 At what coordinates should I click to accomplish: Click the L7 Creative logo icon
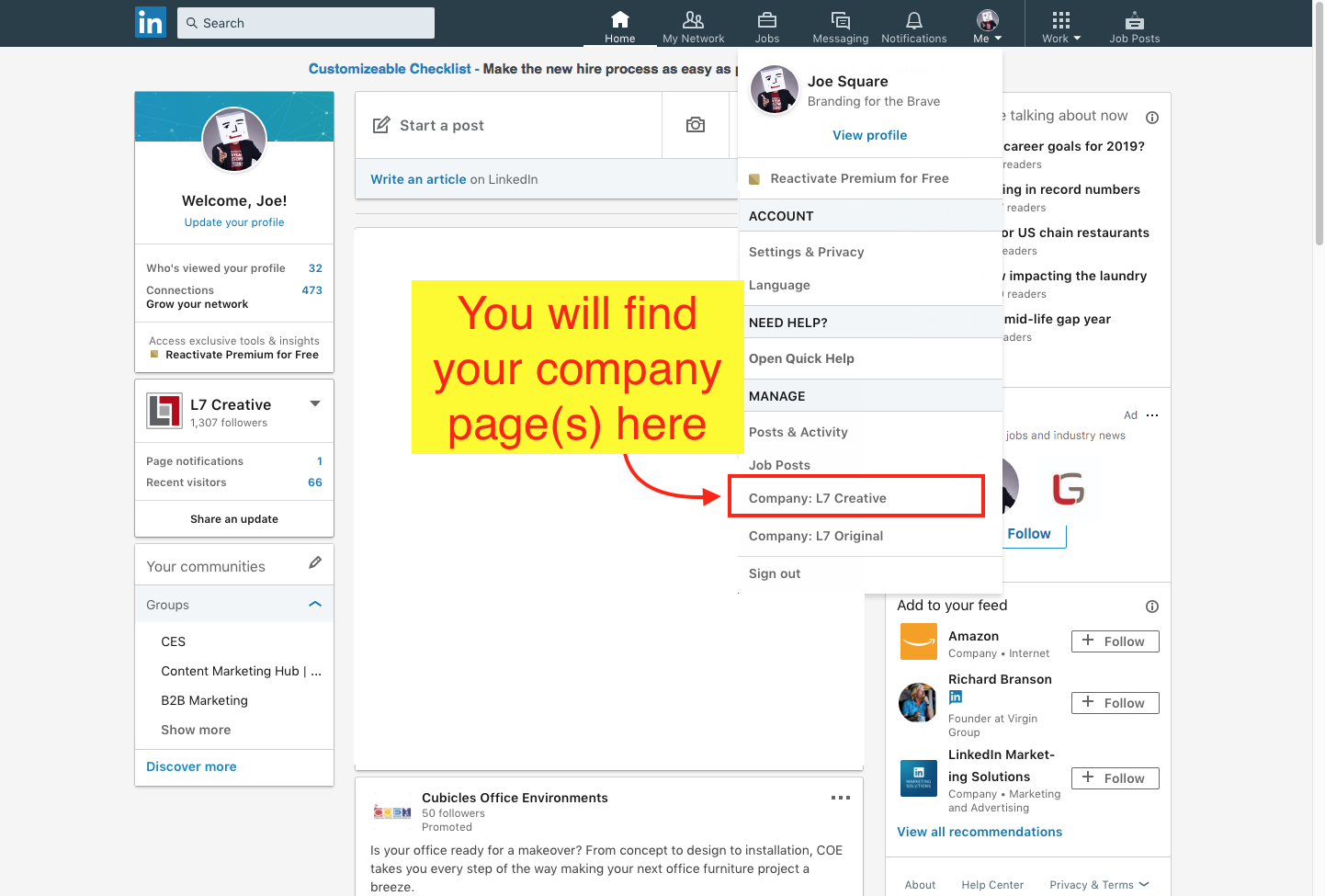tap(164, 411)
